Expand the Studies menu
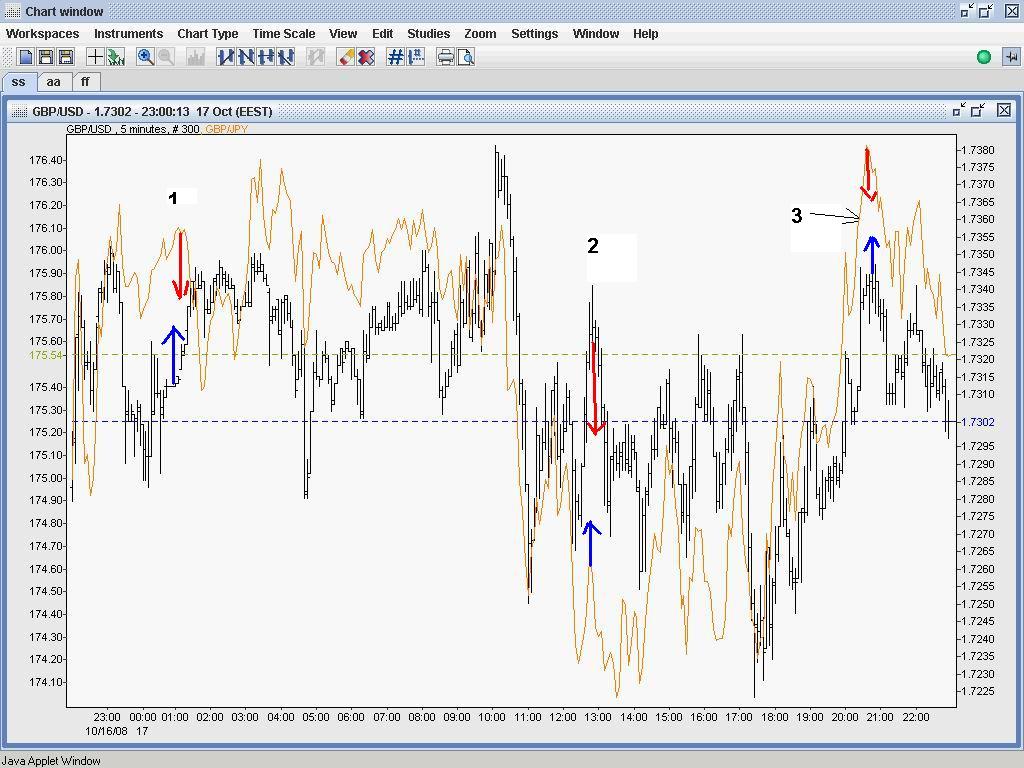 click(428, 33)
